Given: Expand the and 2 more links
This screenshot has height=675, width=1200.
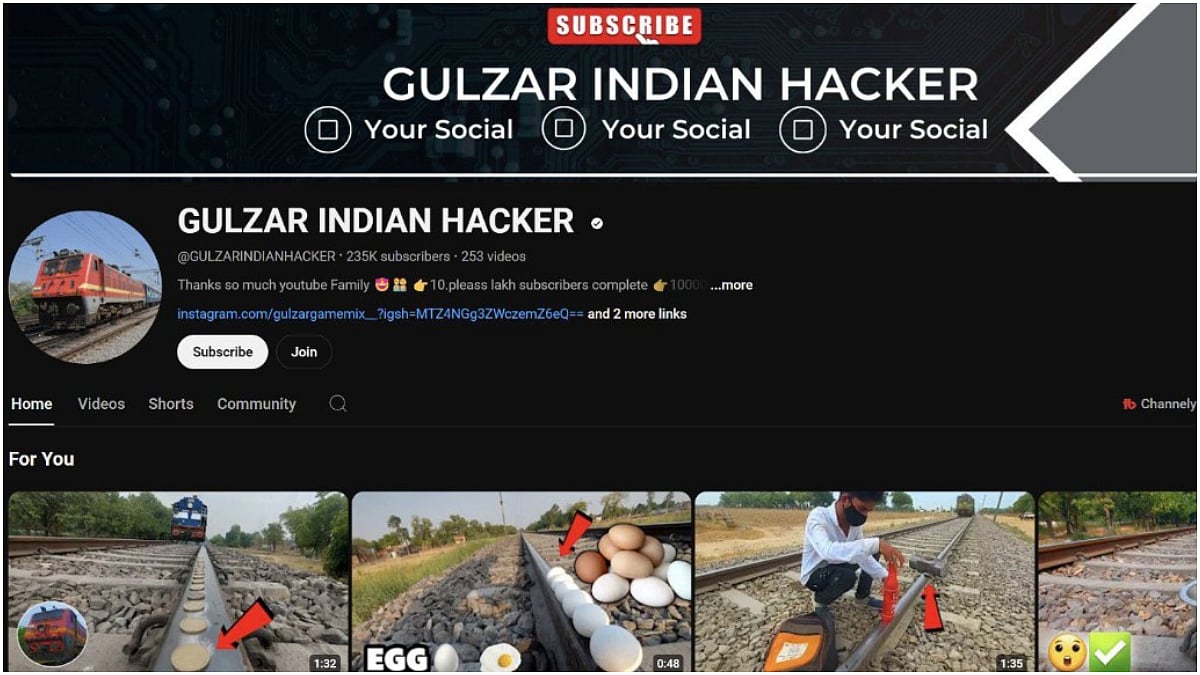Looking at the screenshot, I should pos(637,314).
